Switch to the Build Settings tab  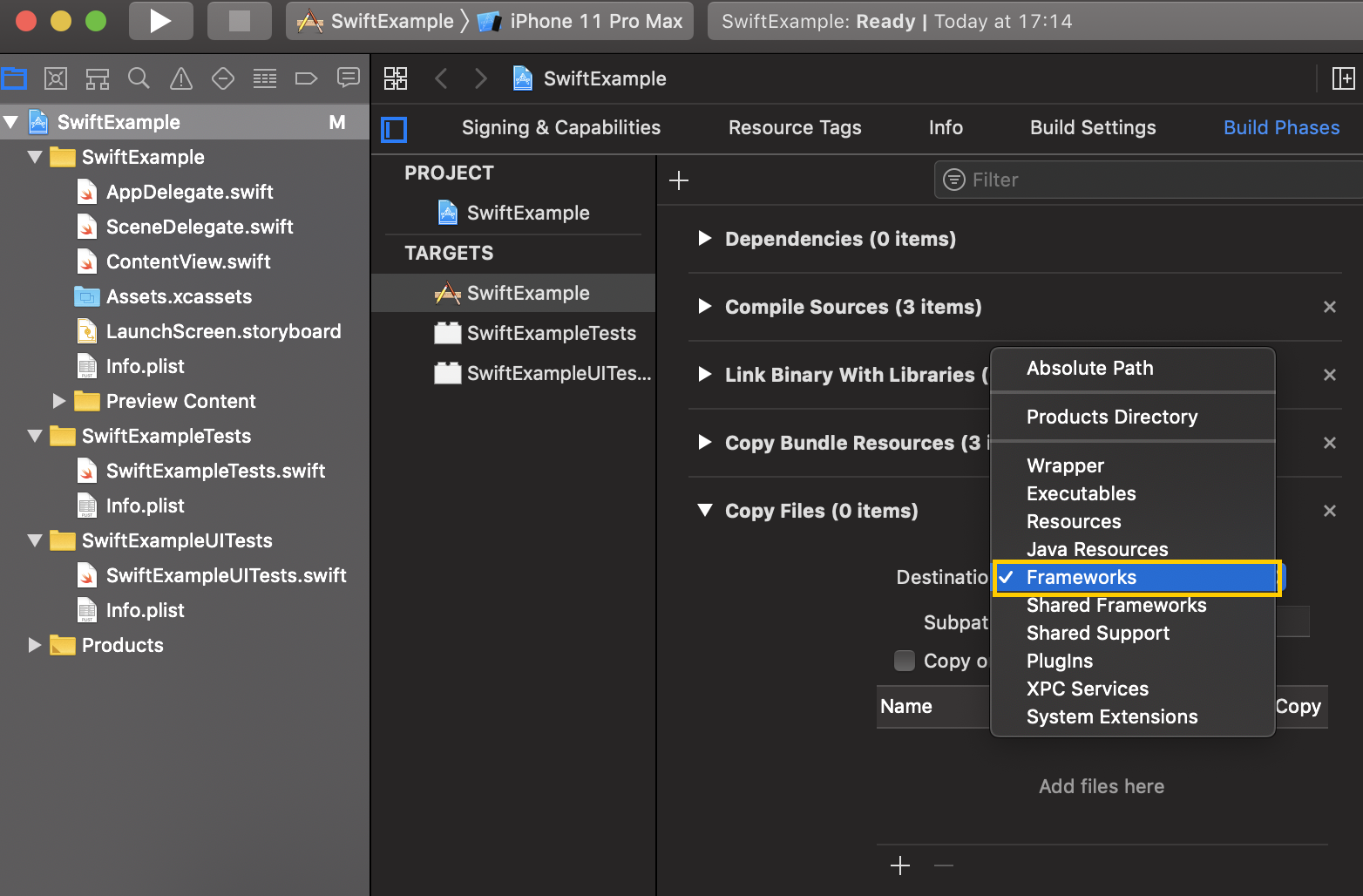(1092, 127)
